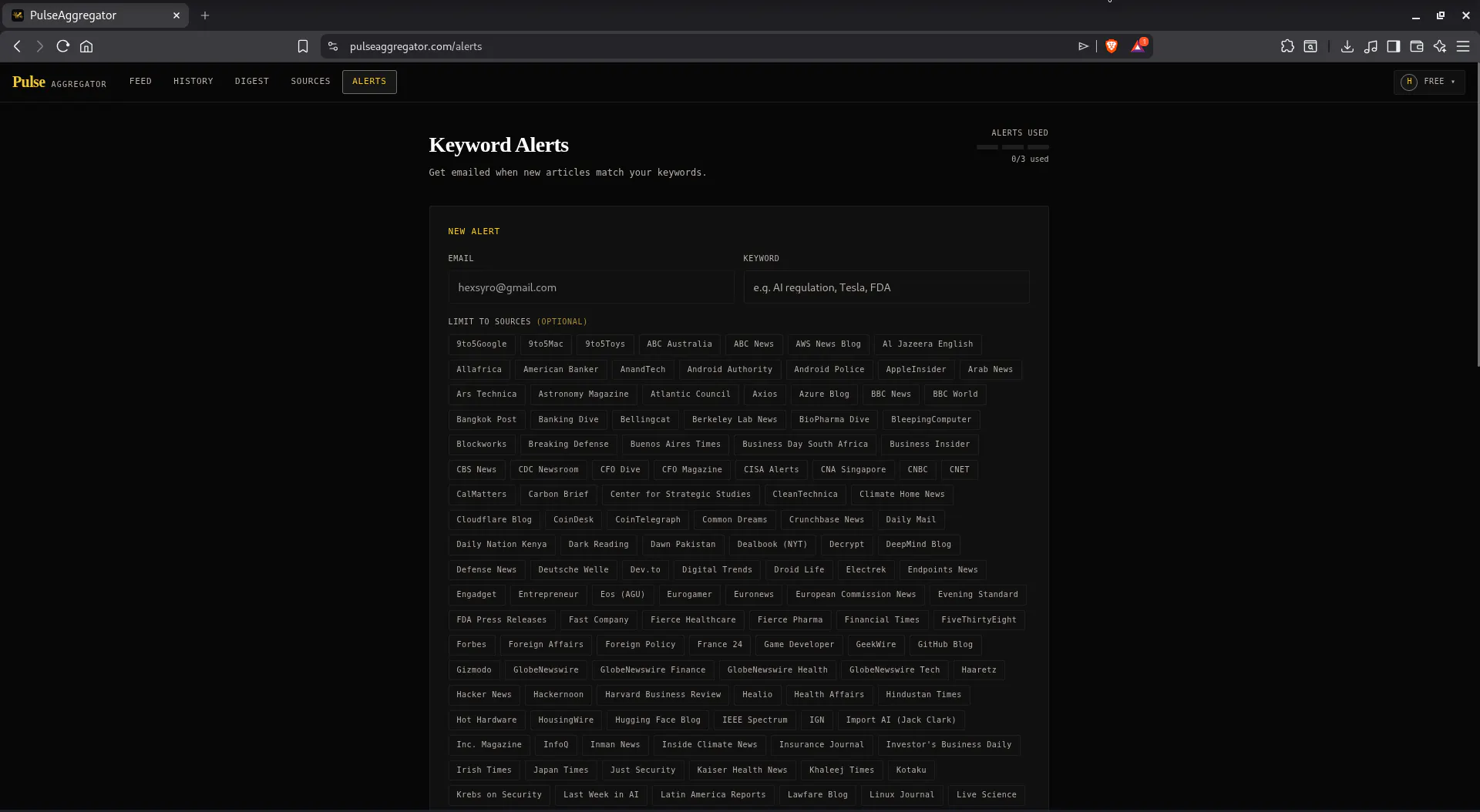
Task: Click the Keyword Alerts heading
Action: [x=499, y=145]
